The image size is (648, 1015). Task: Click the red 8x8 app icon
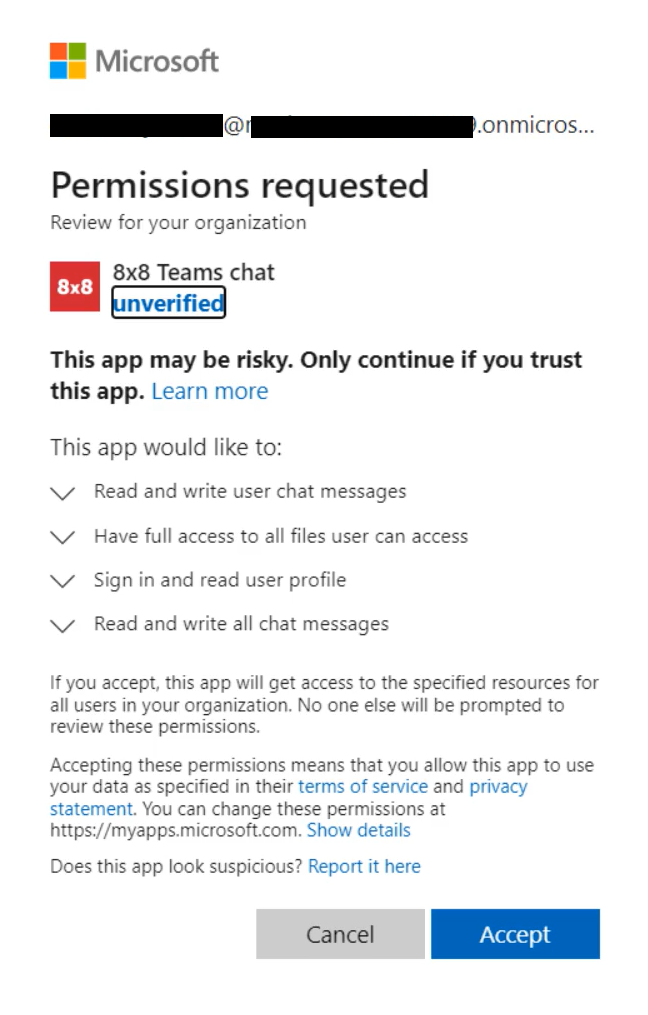coord(75,286)
